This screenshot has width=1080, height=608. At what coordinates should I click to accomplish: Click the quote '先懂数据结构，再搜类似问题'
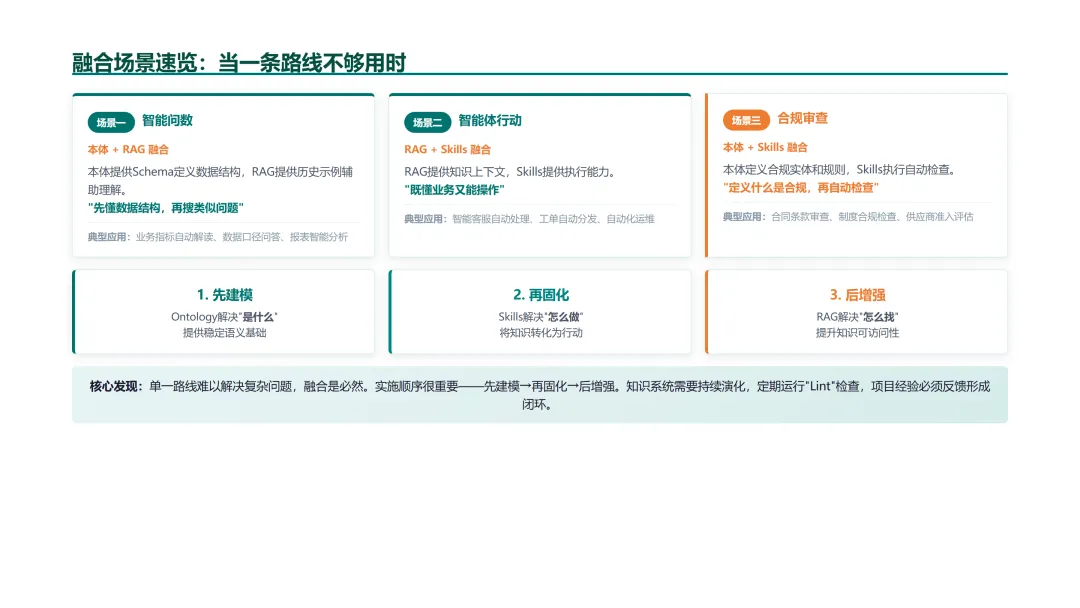pos(165,208)
